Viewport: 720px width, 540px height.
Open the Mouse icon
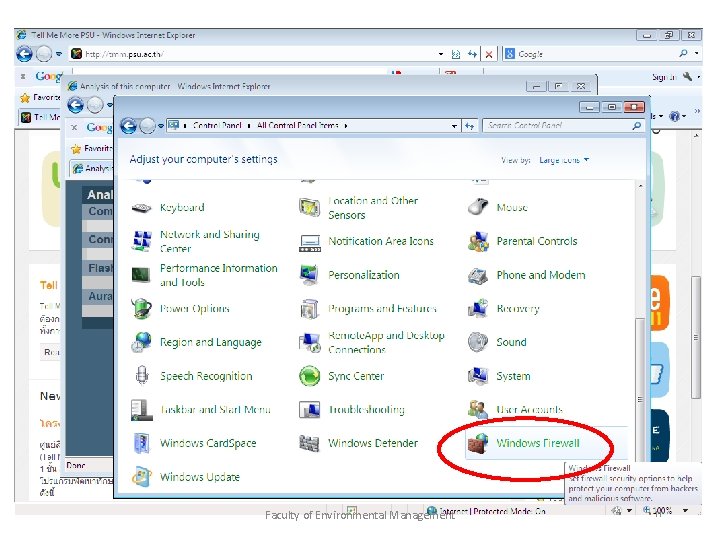(478, 208)
